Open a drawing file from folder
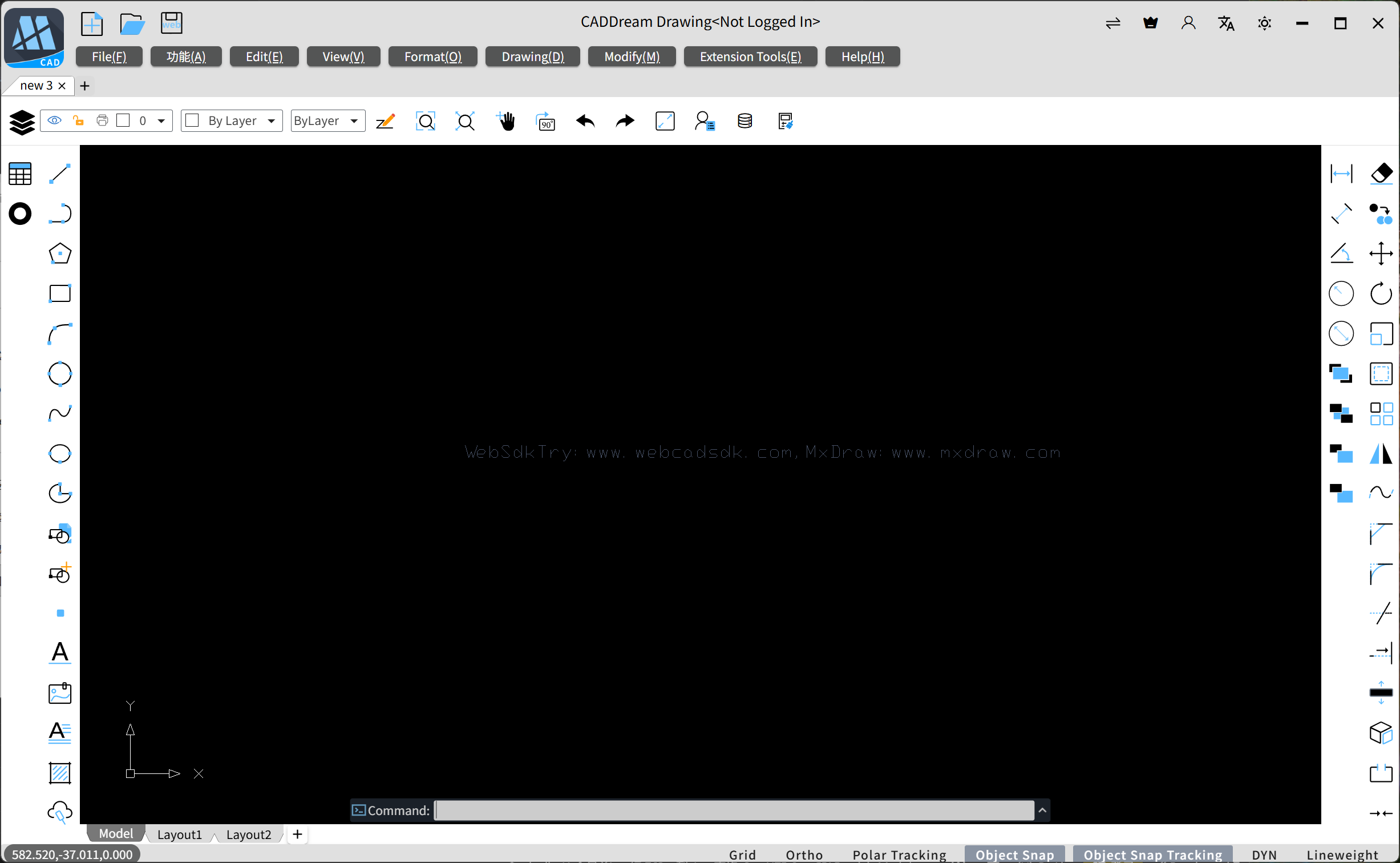Image resolution: width=1400 pixels, height=863 pixels. 132,24
